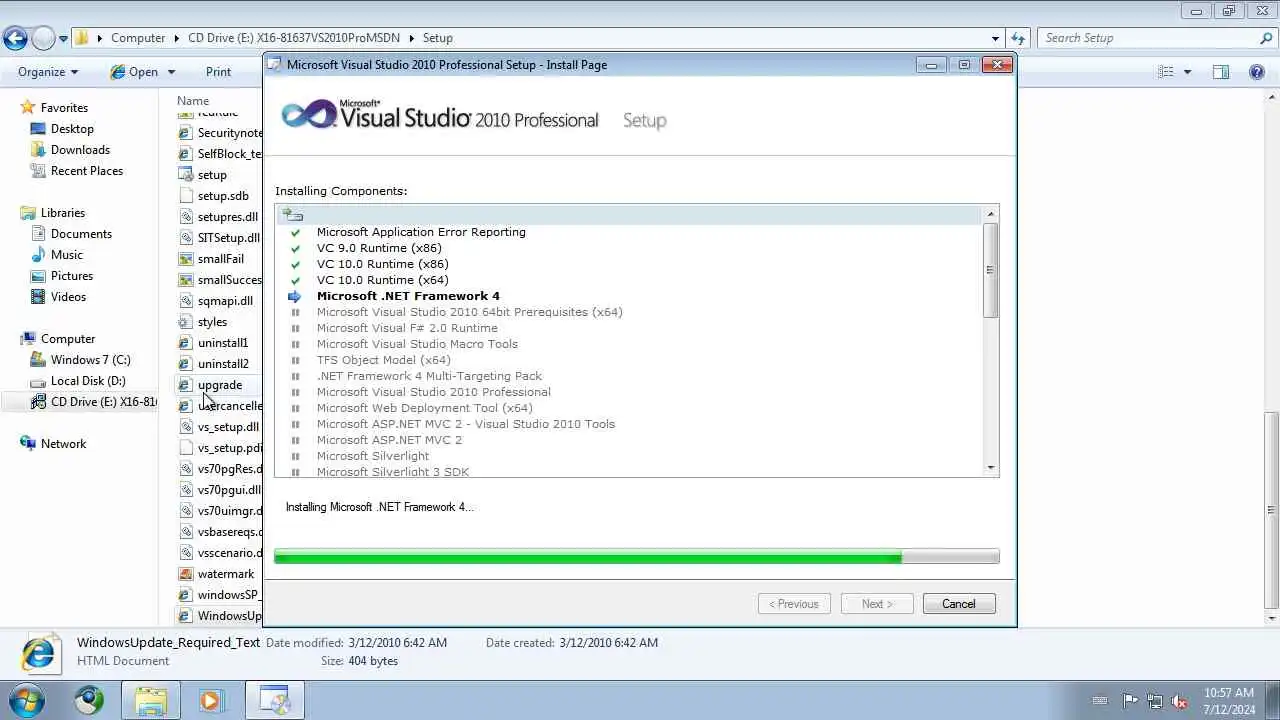Select the setup file in list
The height and width of the screenshot is (720, 1280).
pos(212,174)
